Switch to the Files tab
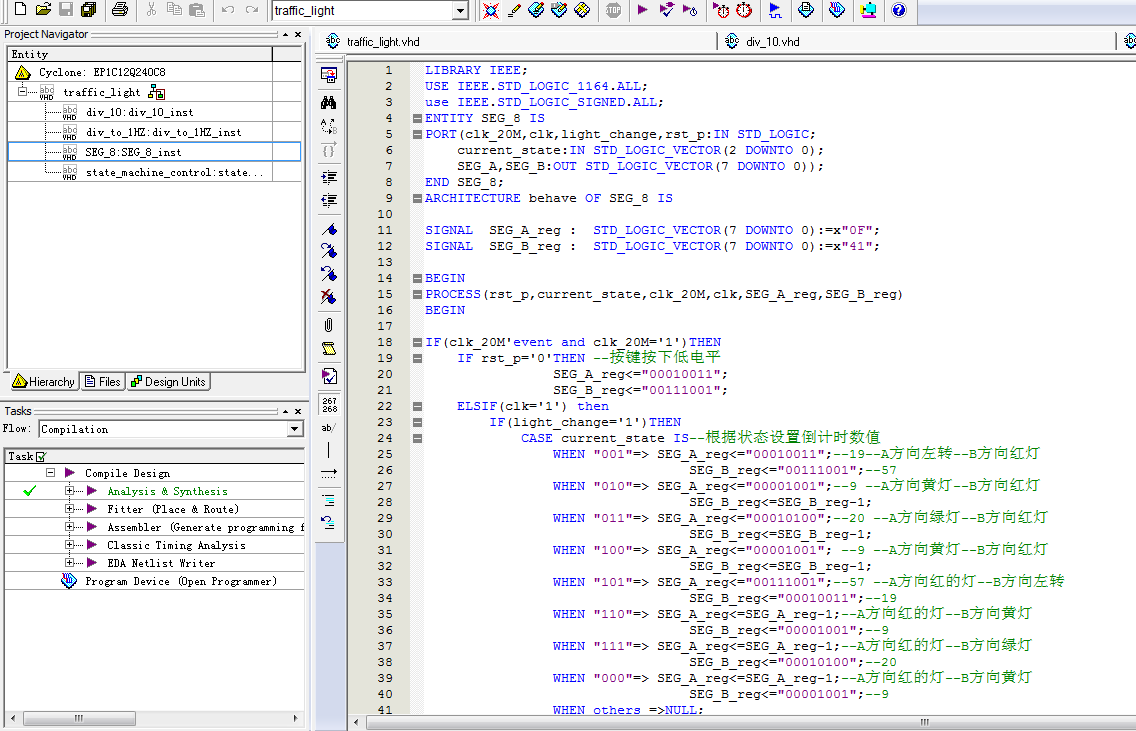This screenshot has width=1136, height=731. coord(102,382)
